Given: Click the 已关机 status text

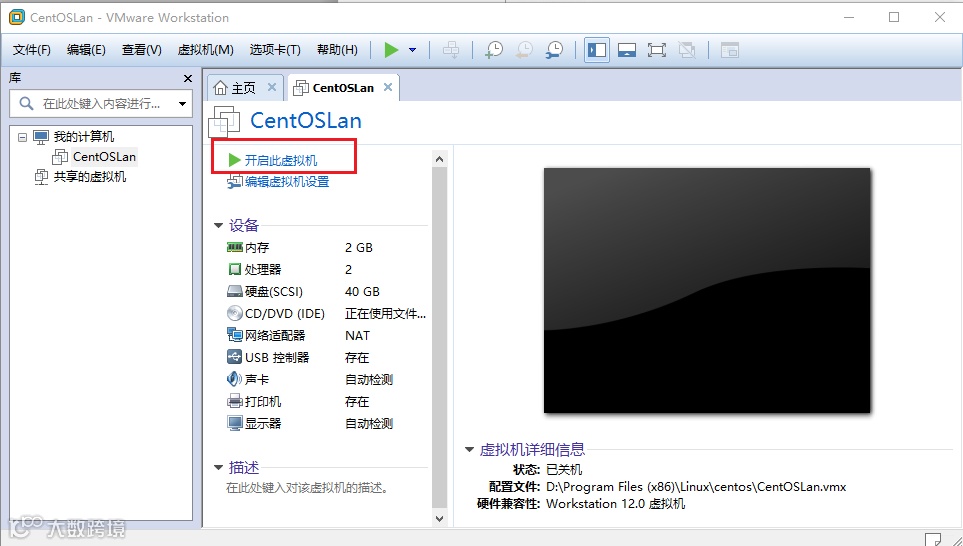Looking at the screenshot, I should (564, 470).
